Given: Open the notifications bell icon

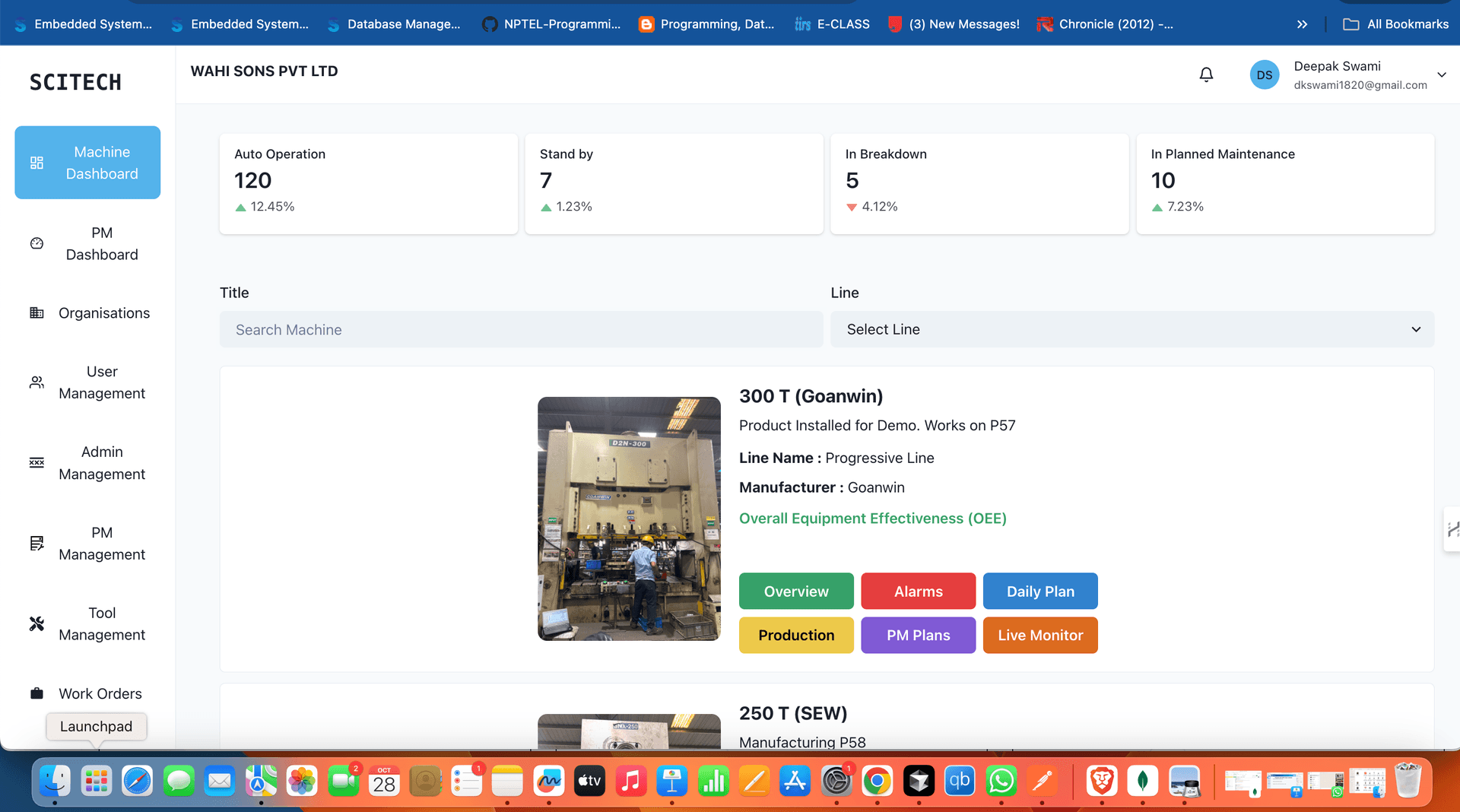Looking at the screenshot, I should (x=1206, y=75).
